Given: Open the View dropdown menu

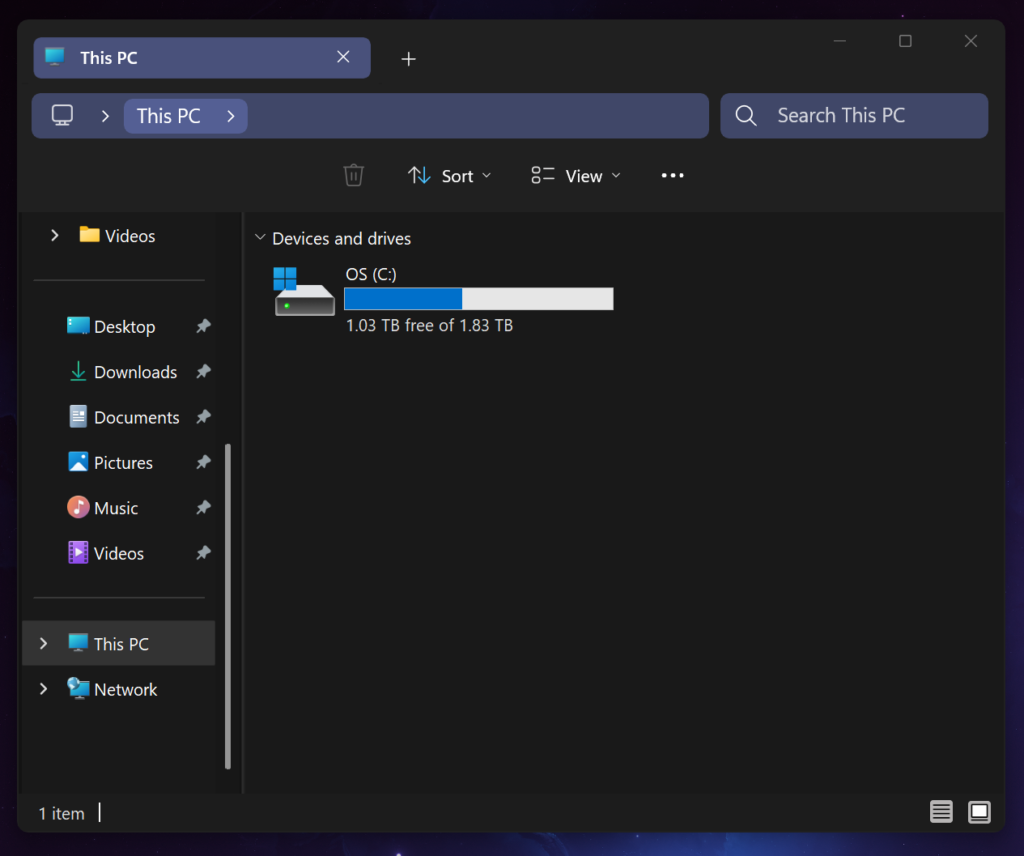Looking at the screenshot, I should point(575,176).
